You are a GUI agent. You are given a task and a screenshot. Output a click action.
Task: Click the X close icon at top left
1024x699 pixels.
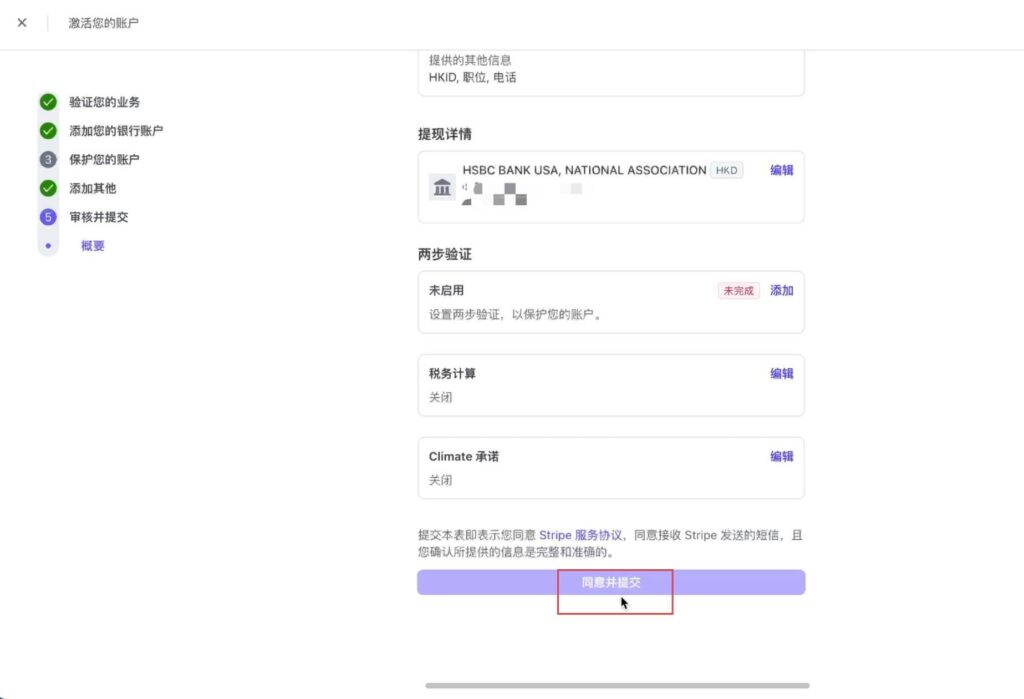22,23
